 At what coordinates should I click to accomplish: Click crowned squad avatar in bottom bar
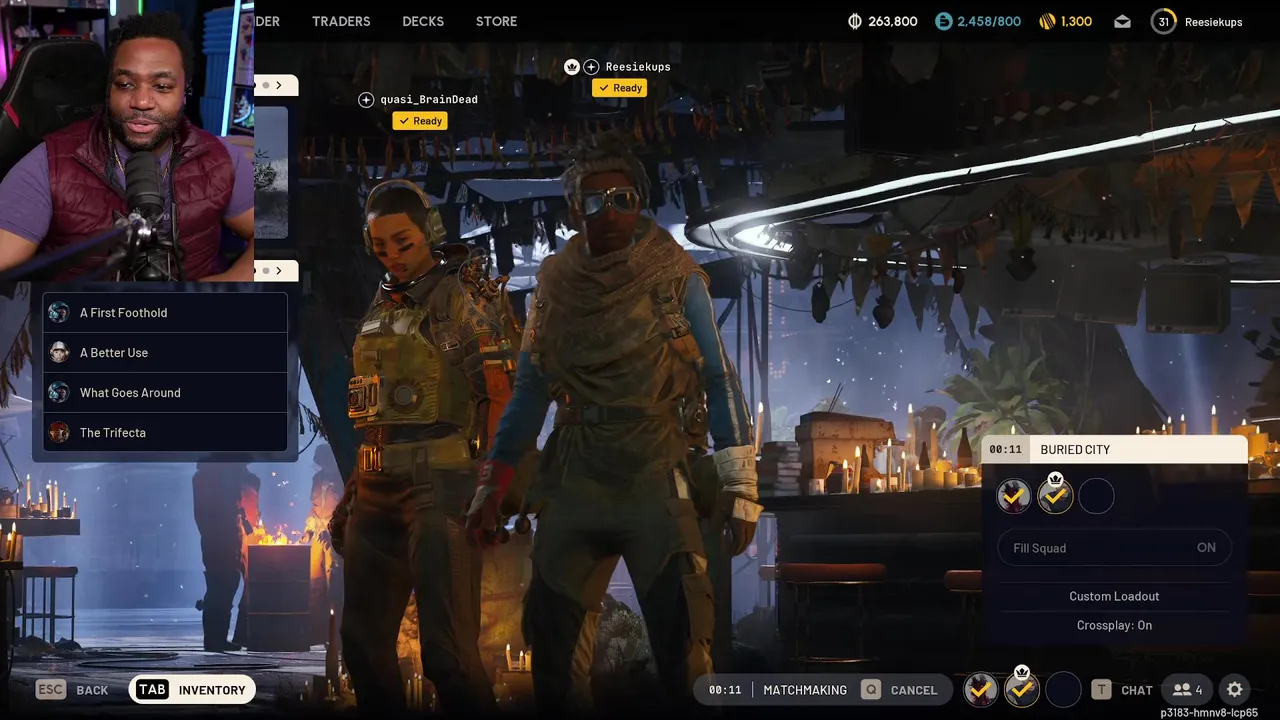tap(1022, 688)
